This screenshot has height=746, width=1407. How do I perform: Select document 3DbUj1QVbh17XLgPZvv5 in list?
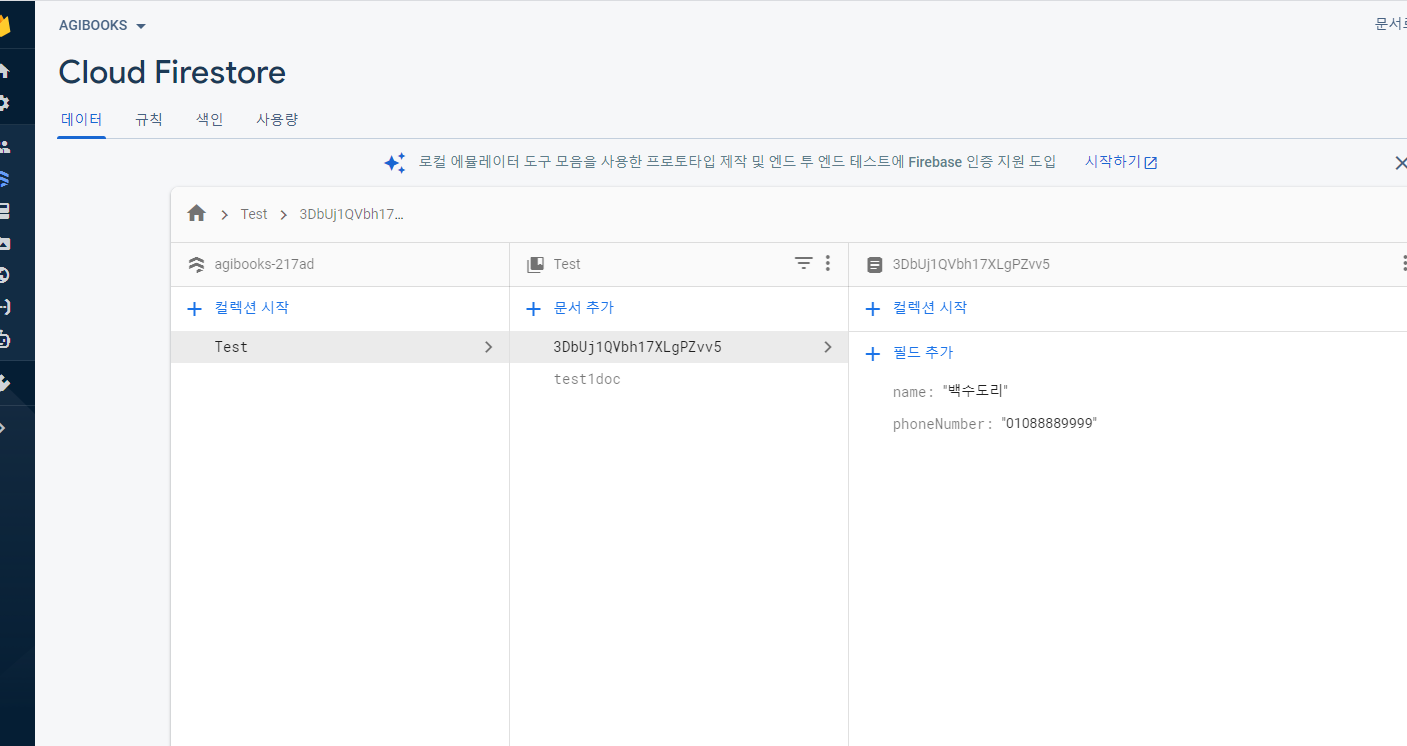[679, 347]
